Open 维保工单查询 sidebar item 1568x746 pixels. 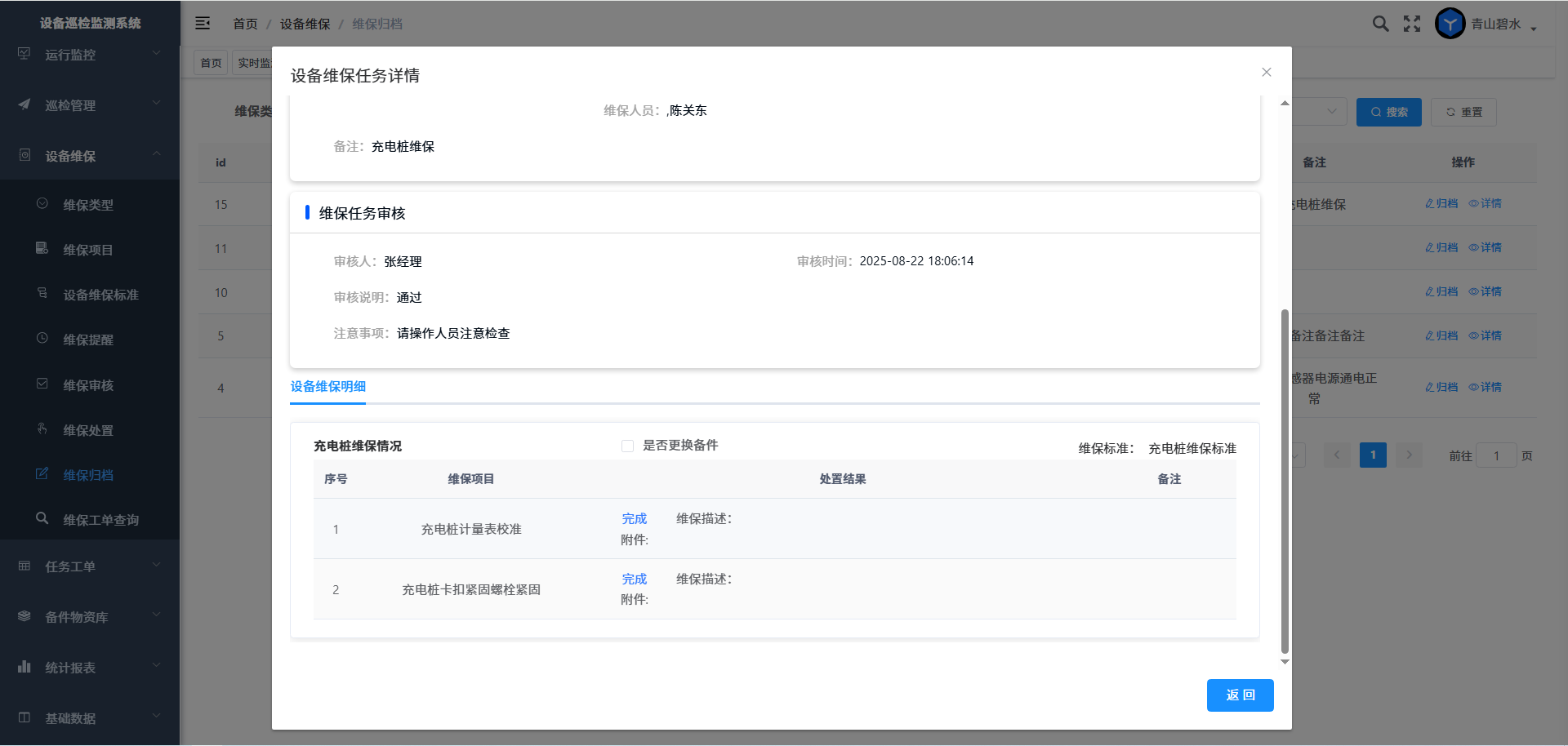point(100,520)
